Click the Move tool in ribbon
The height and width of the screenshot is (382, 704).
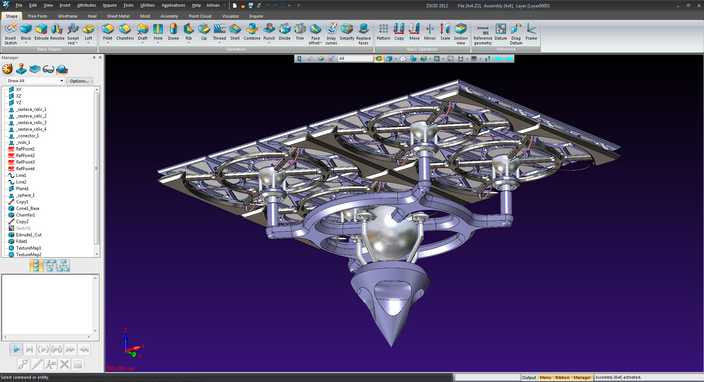click(x=414, y=32)
